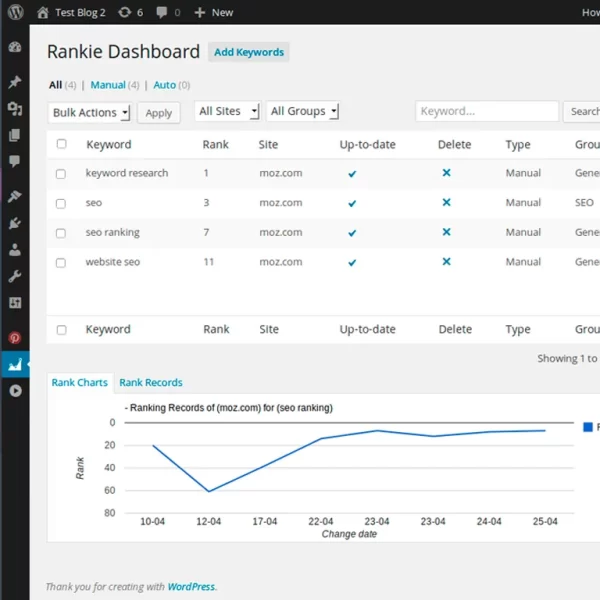Switch to the Rank Records tab
The height and width of the screenshot is (600, 600).
coord(151,382)
